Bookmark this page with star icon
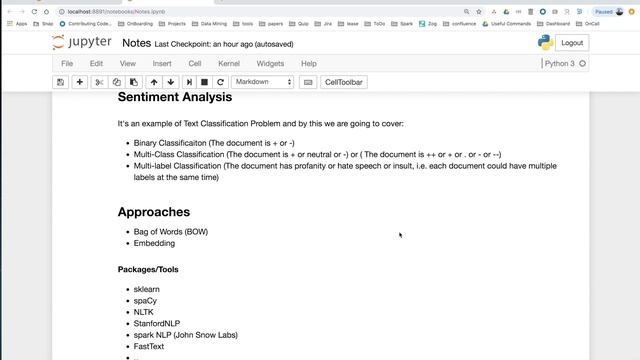 click(x=479, y=11)
